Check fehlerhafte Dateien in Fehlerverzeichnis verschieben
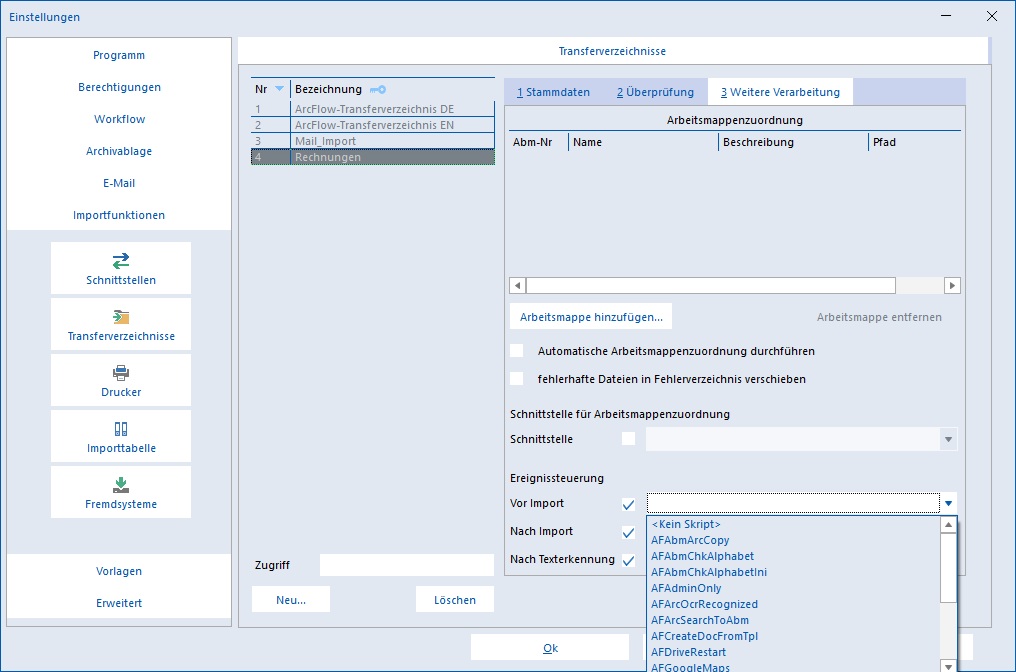This screenshot has width=1016, height=672. click(516, 378)
